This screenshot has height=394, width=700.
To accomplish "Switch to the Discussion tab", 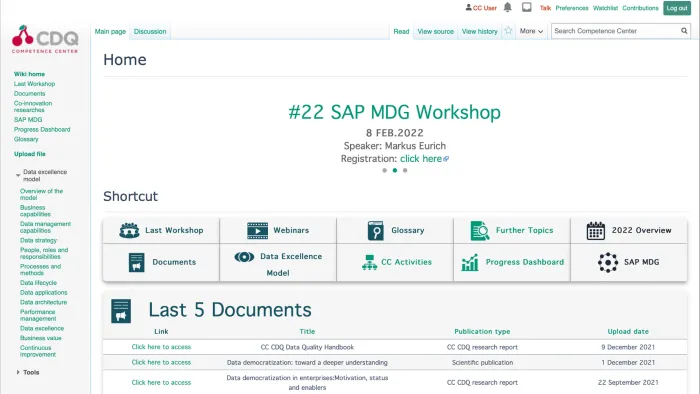I will 150,32.
